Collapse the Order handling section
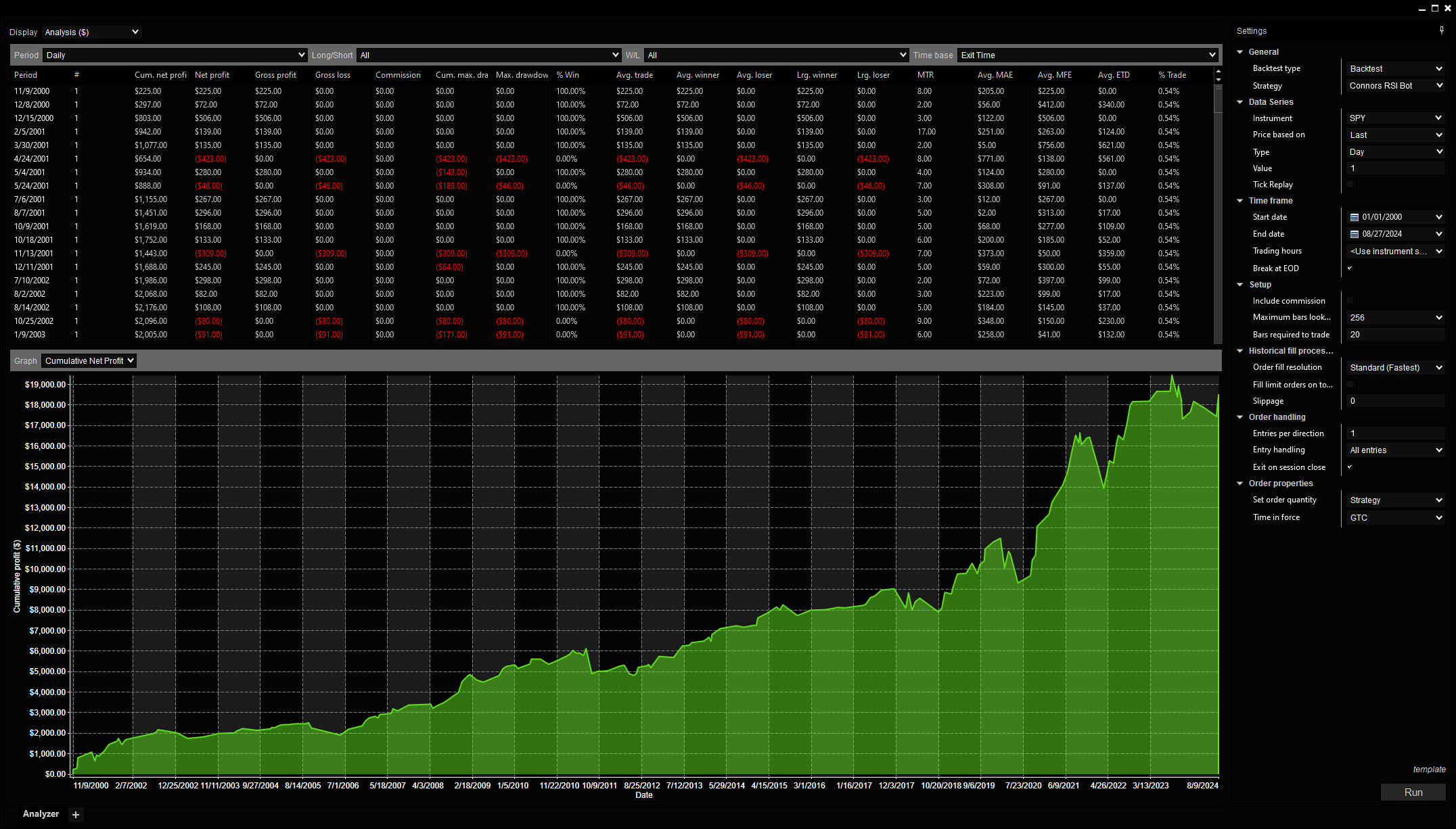 (1240, 417)
